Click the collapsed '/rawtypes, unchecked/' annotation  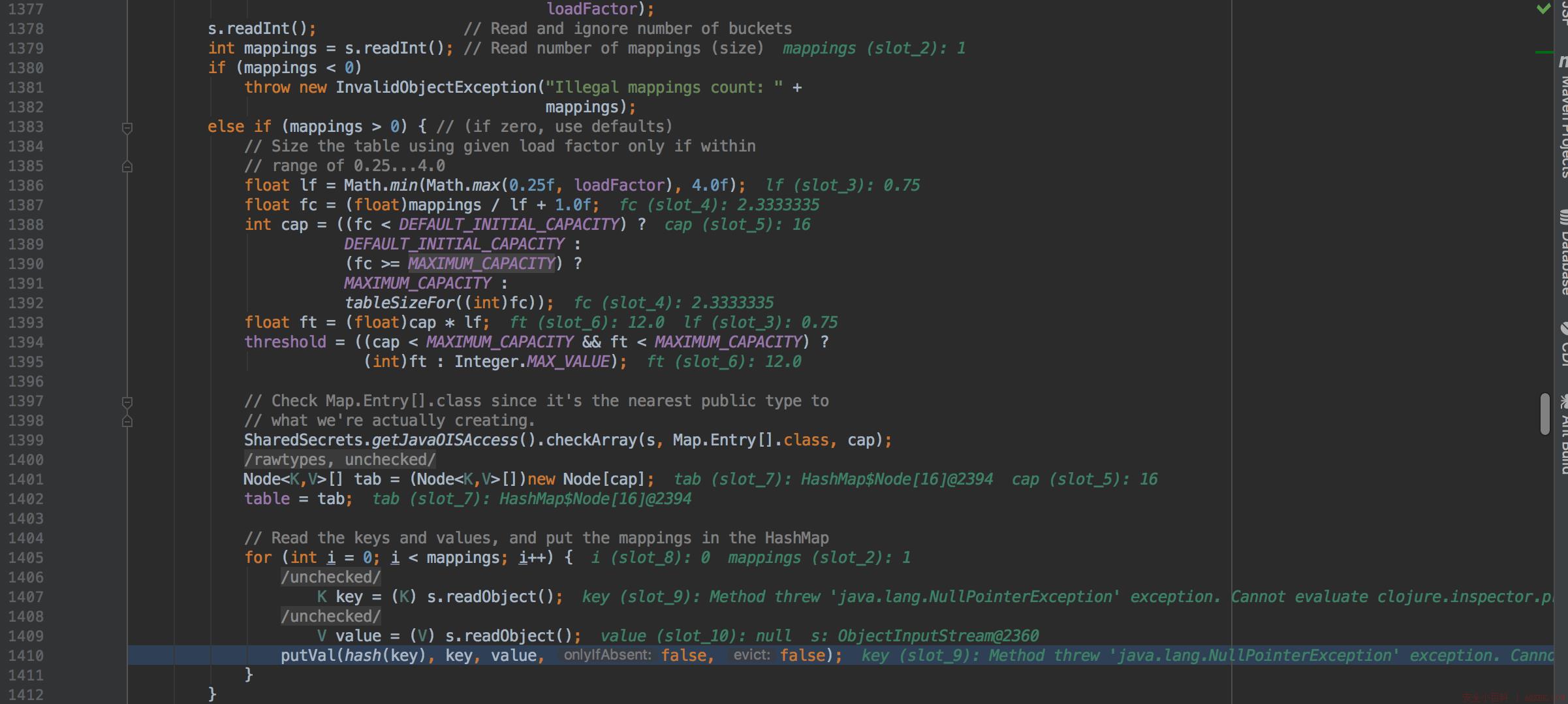pos(339,460)
